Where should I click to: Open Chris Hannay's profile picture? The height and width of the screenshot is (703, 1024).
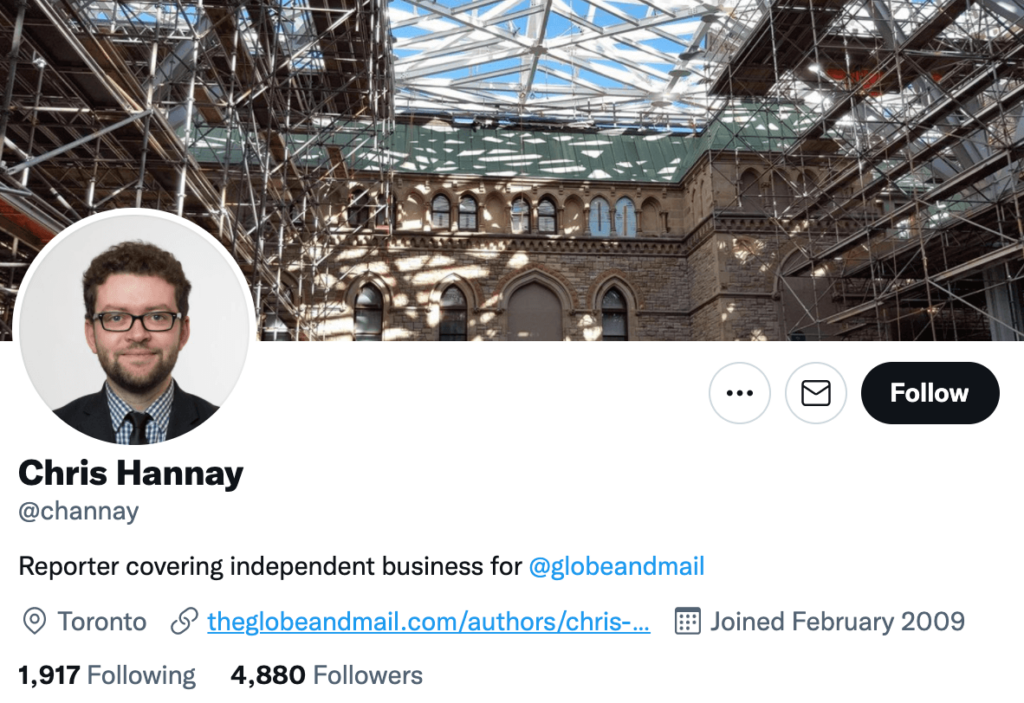(135, 327)
